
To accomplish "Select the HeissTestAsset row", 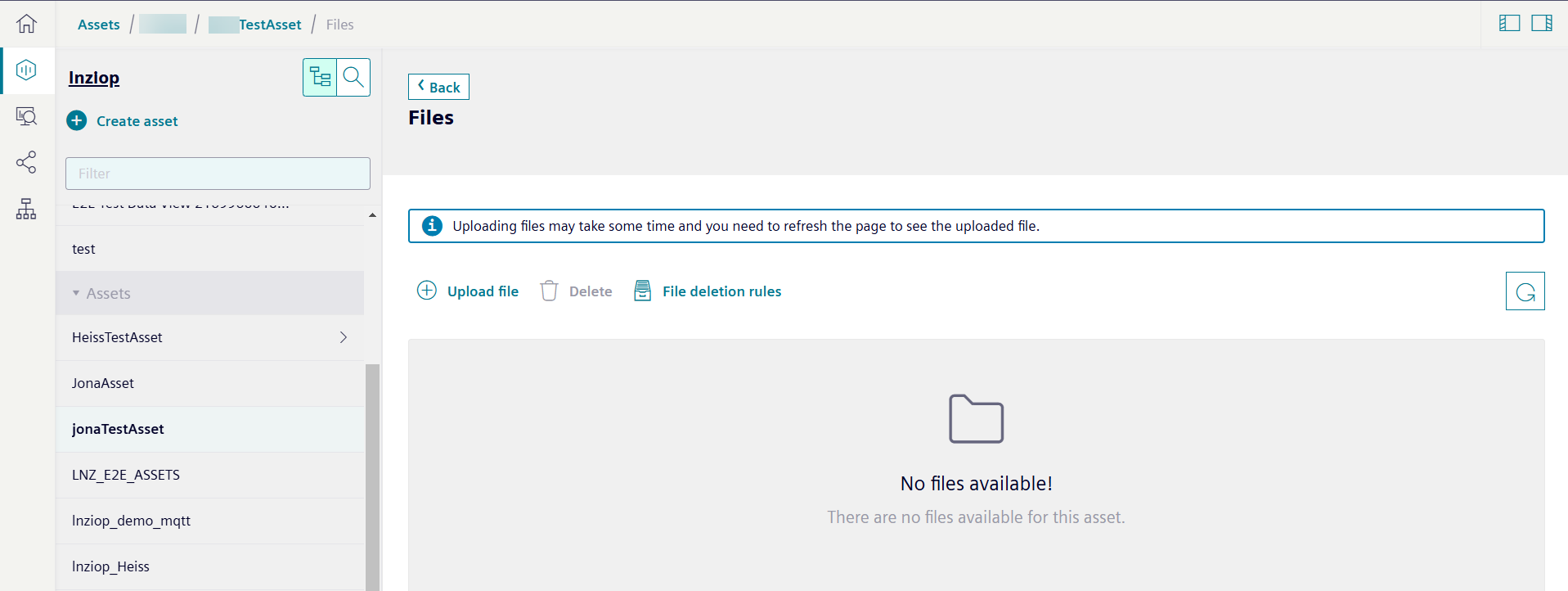I will coord(209,337).
